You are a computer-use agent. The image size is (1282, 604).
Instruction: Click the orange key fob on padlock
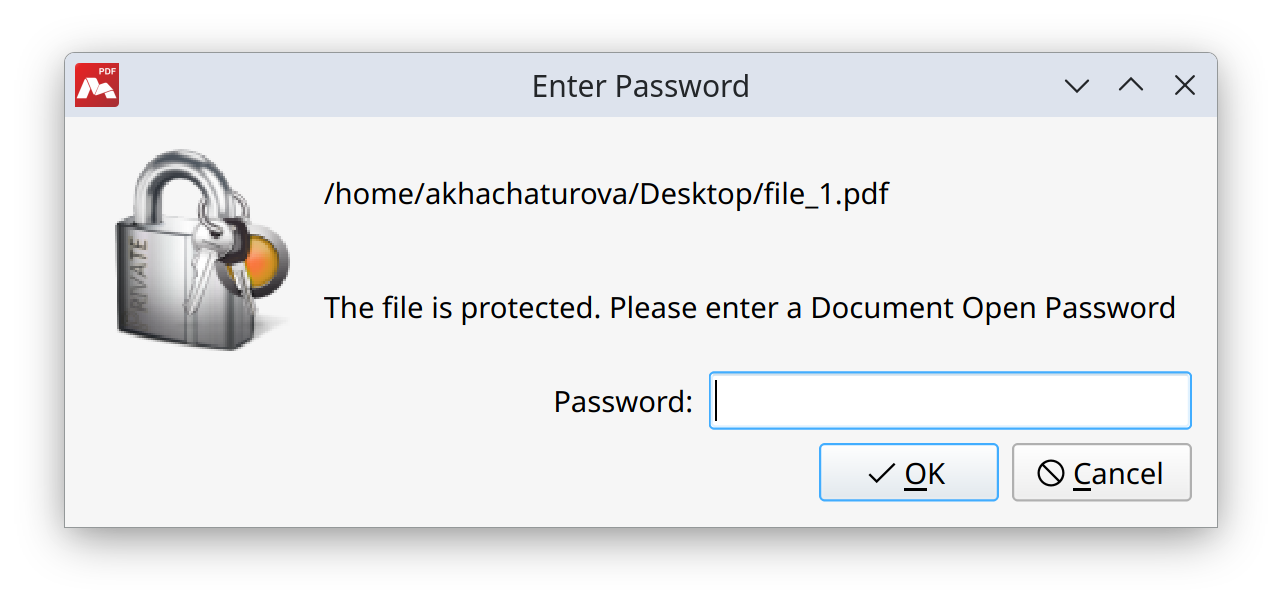click(x=263, y=263)
